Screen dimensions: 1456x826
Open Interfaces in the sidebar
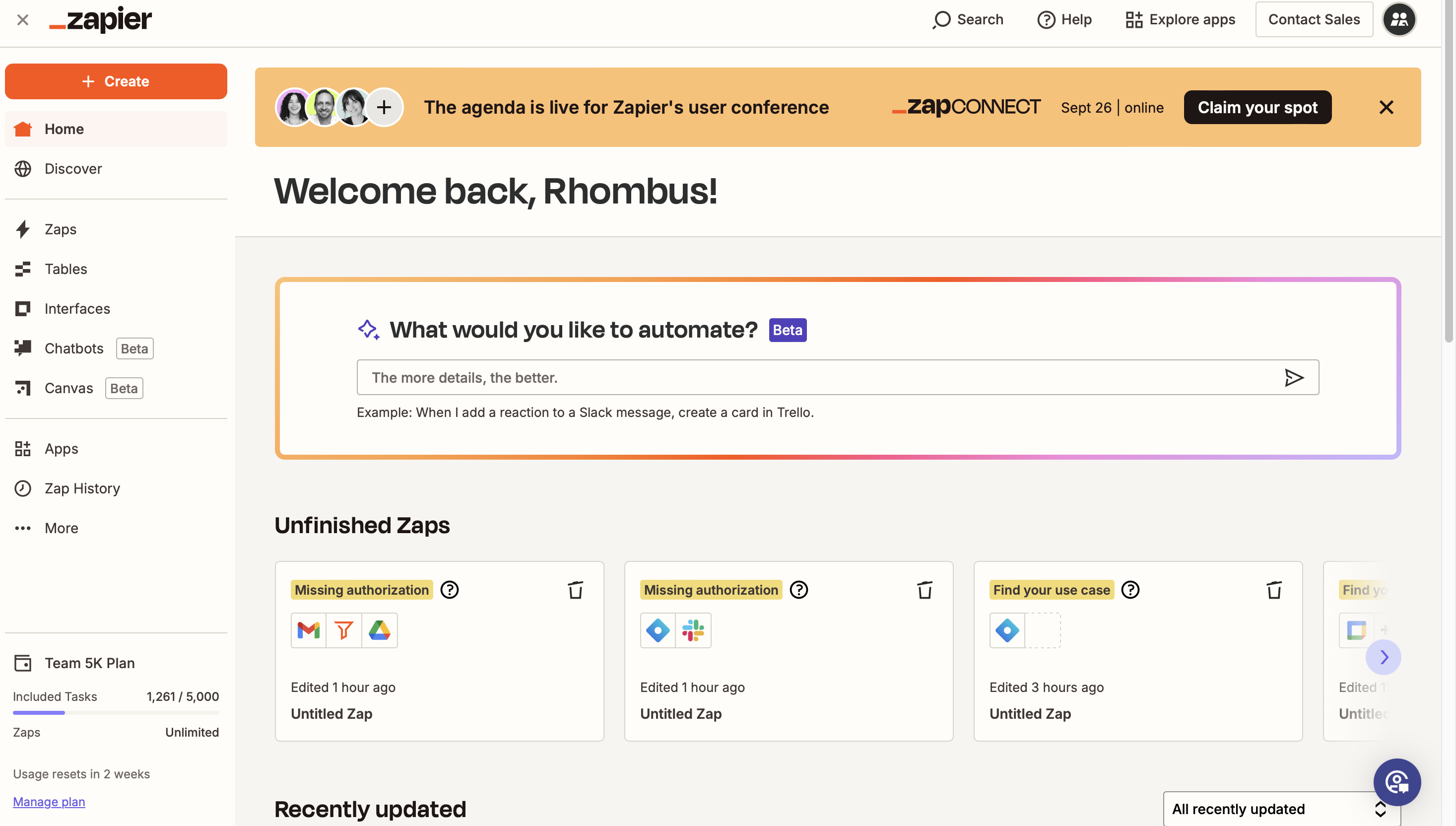coord(116,309)
